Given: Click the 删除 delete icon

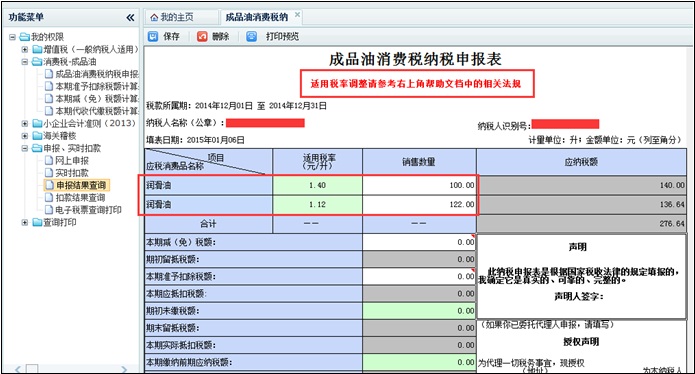Looking at the screenshot, I should click(202, 37).
